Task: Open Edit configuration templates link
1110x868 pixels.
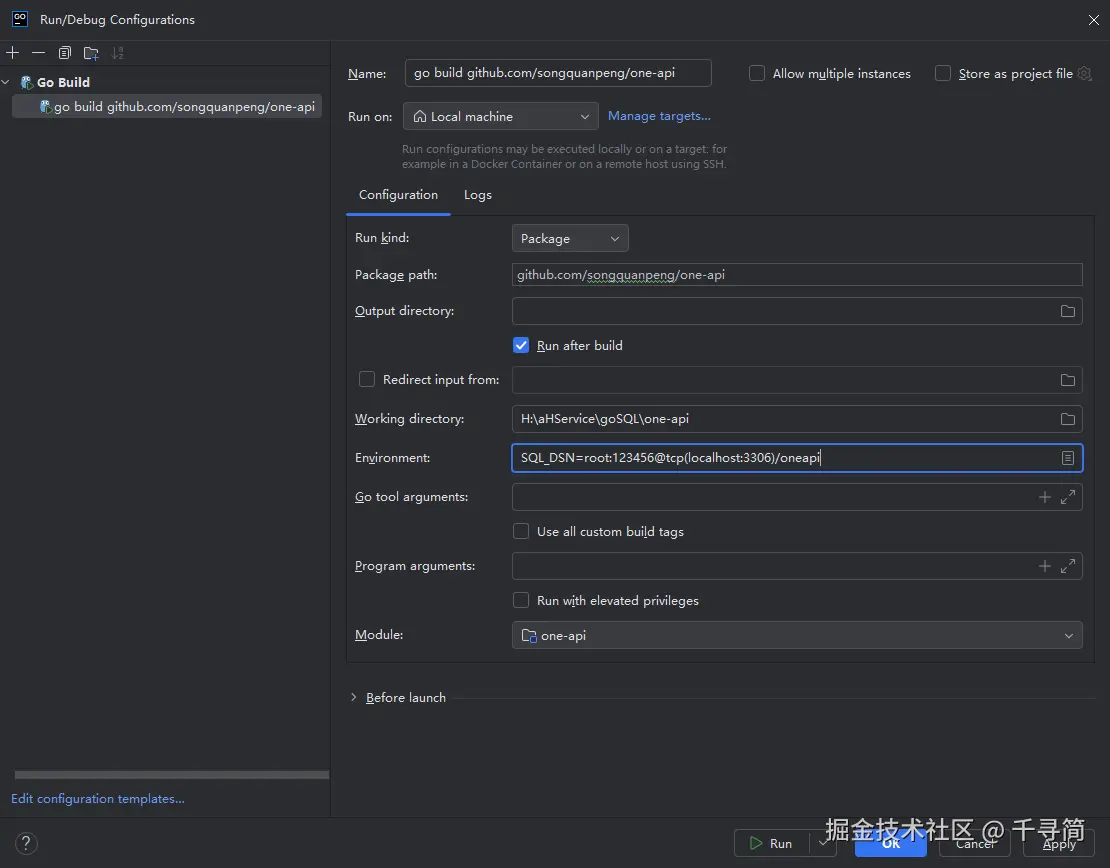Action: coord(98,799)
